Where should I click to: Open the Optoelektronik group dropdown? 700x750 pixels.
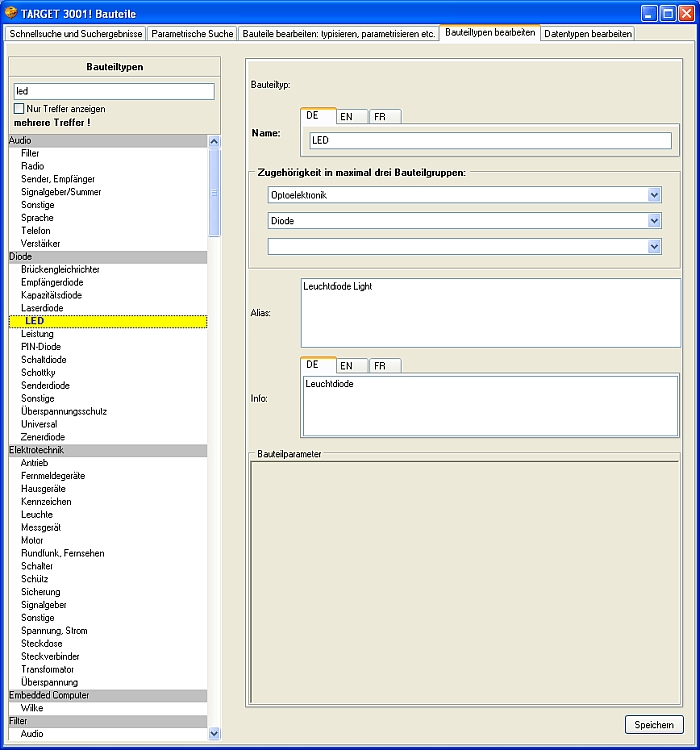(x=654, y=195)
